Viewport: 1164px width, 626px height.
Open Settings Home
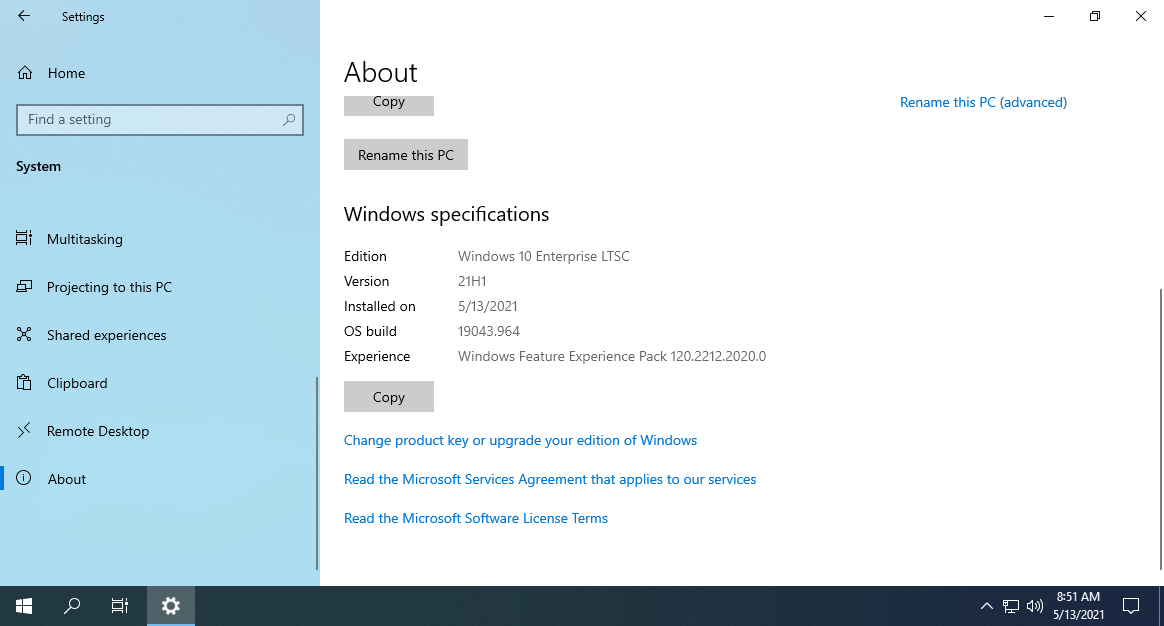pos(66,73)
